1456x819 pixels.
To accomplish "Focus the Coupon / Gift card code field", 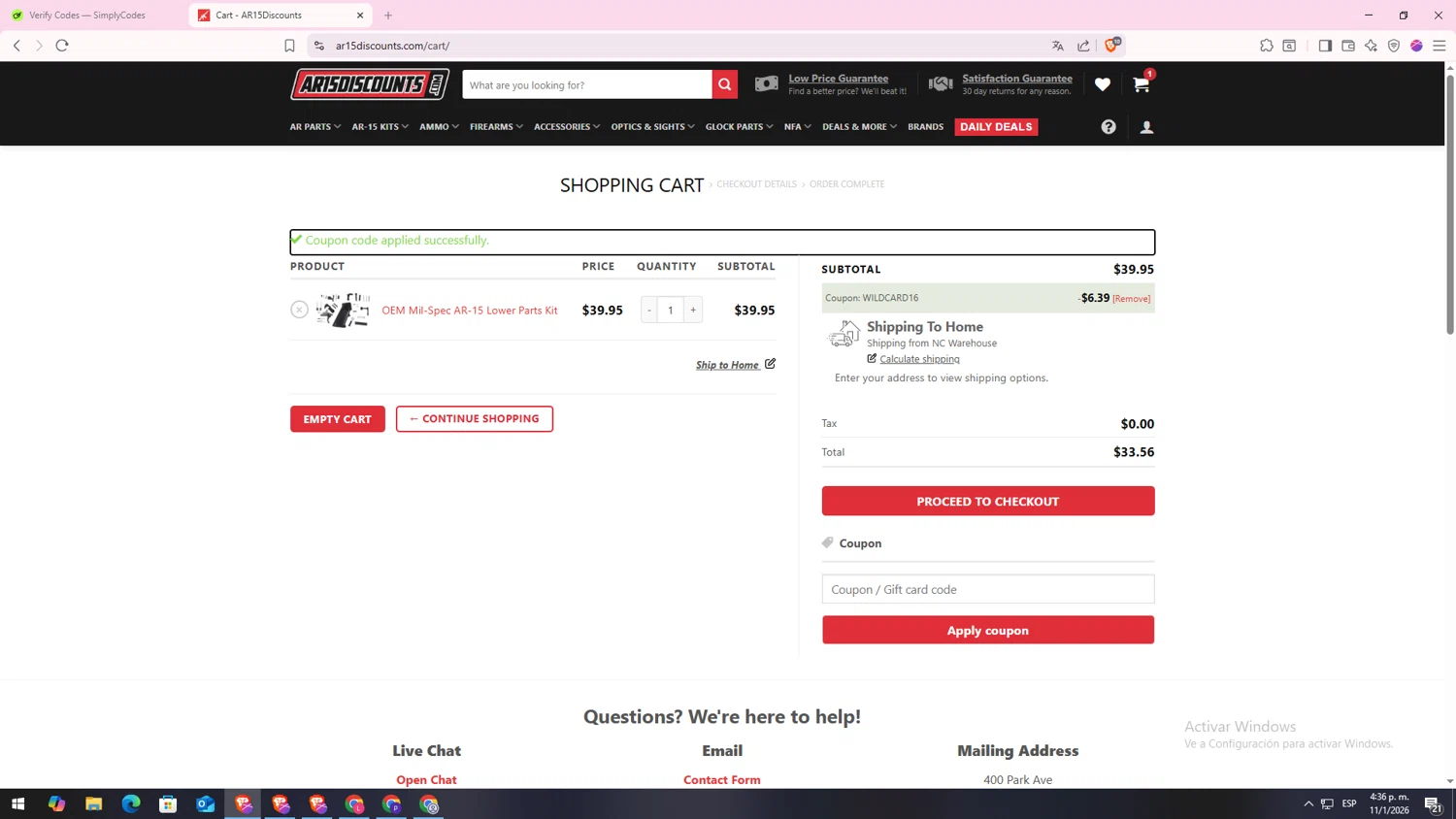I will (988, 589).
